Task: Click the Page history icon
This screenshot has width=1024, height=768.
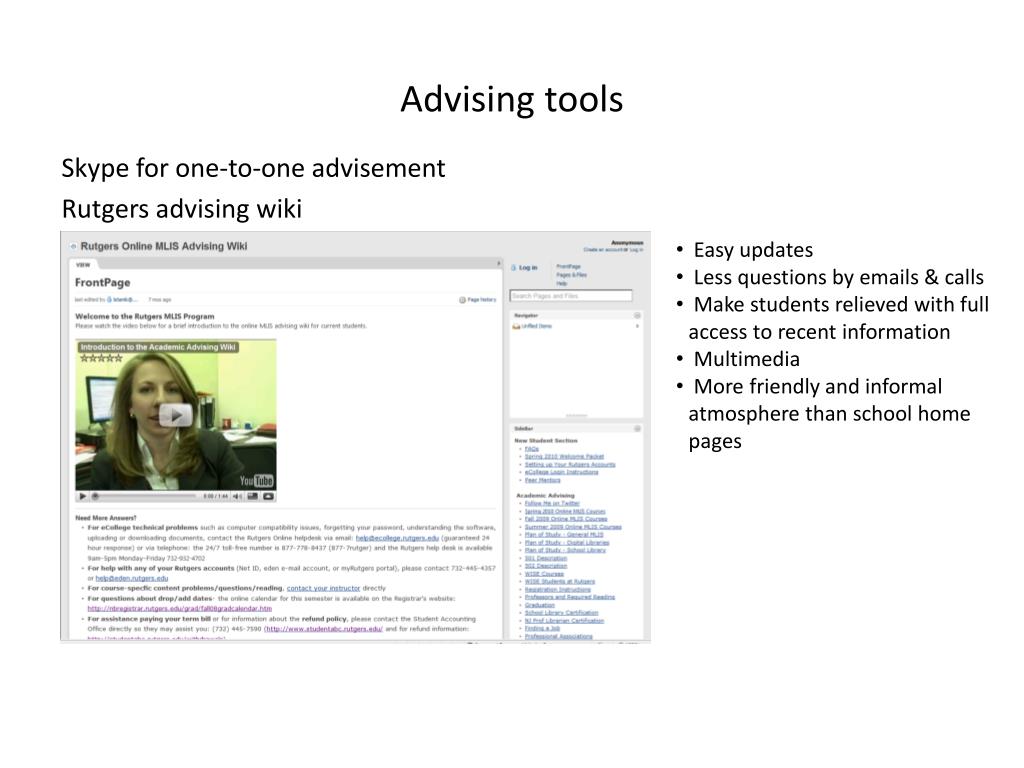Action: tap(462, 300)
